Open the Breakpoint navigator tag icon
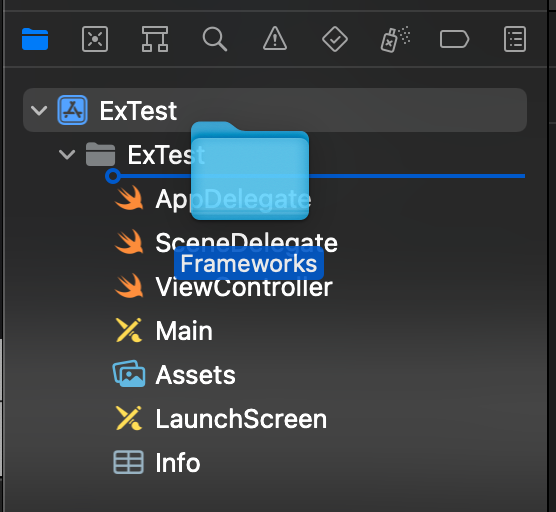 [454, 39]
